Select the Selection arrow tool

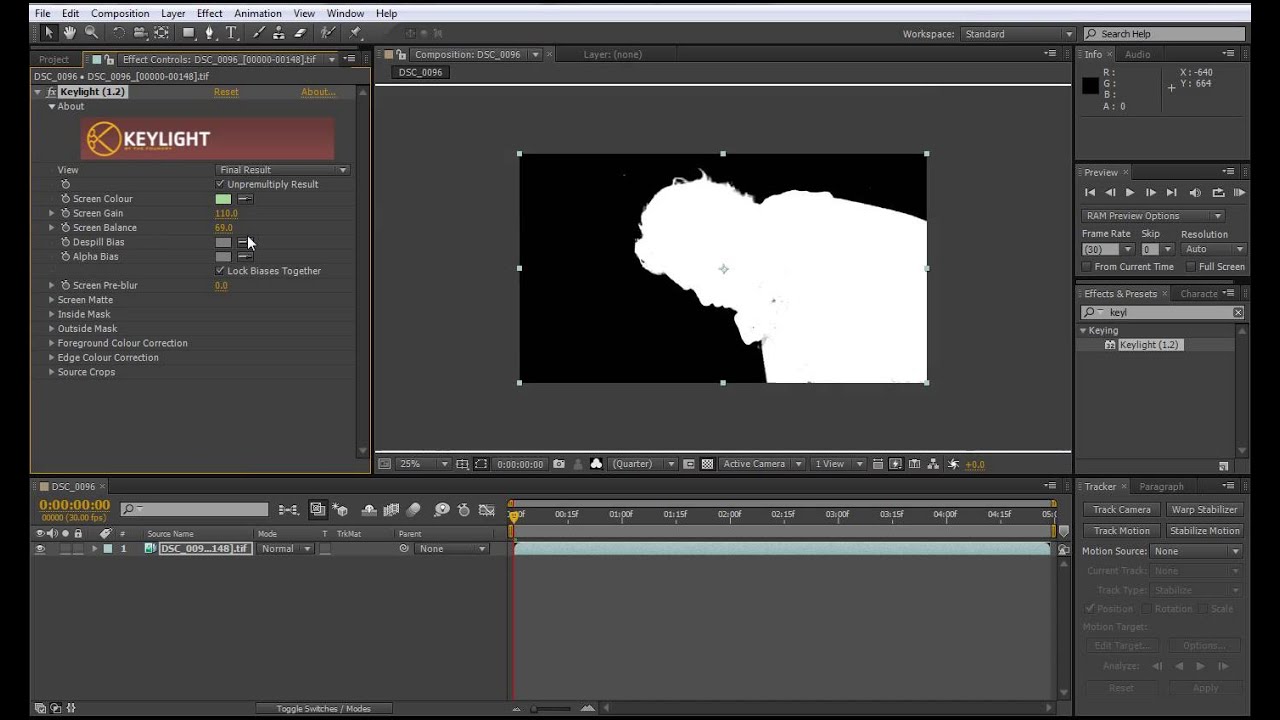click(x=48, y=33)
